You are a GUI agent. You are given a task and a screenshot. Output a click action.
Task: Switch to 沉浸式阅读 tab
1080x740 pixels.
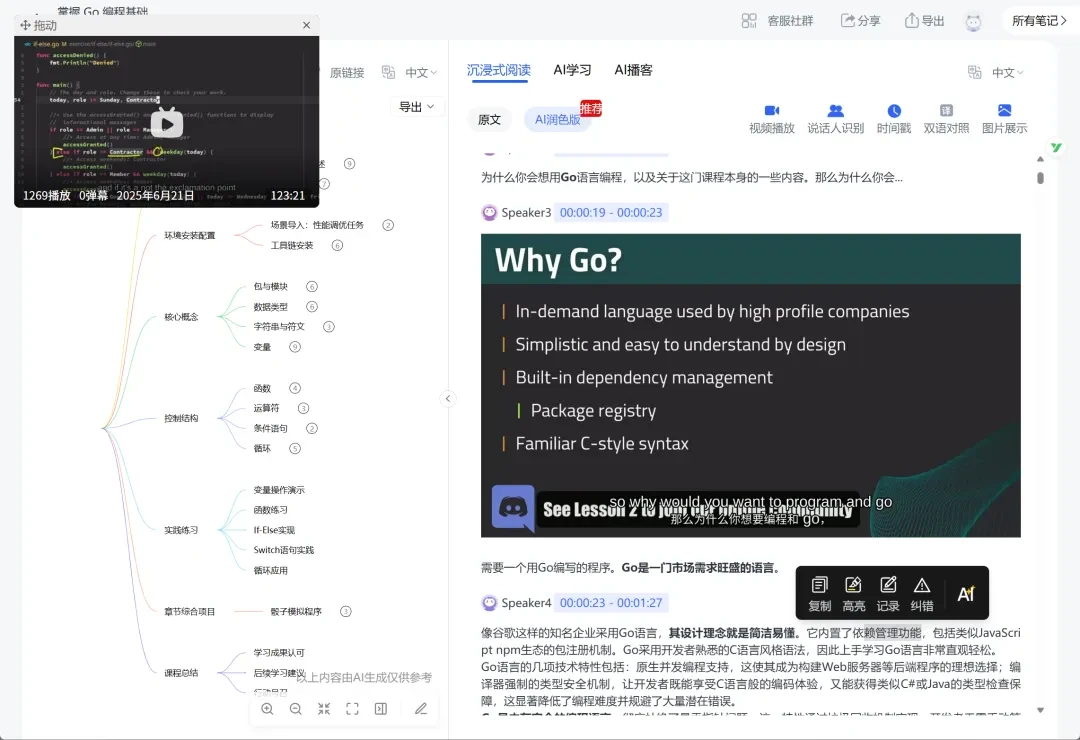[x=499, y=70]
